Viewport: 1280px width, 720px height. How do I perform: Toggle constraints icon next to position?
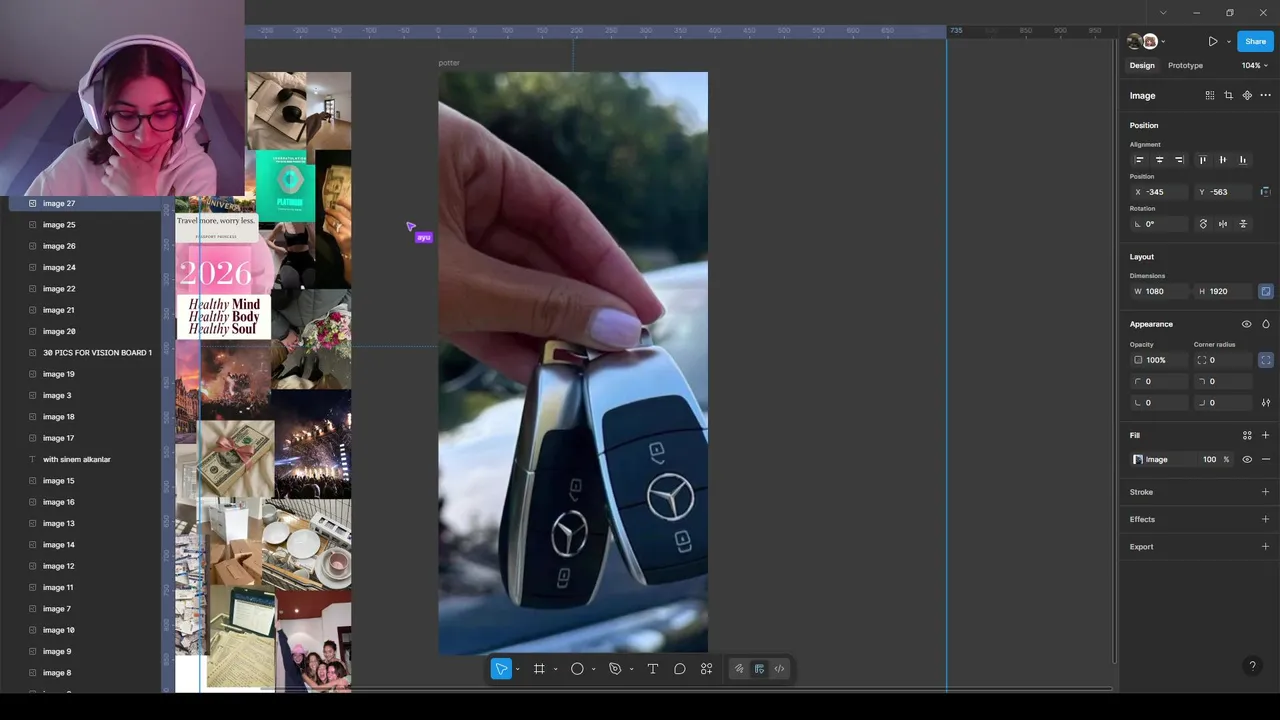coord(1266,192)
